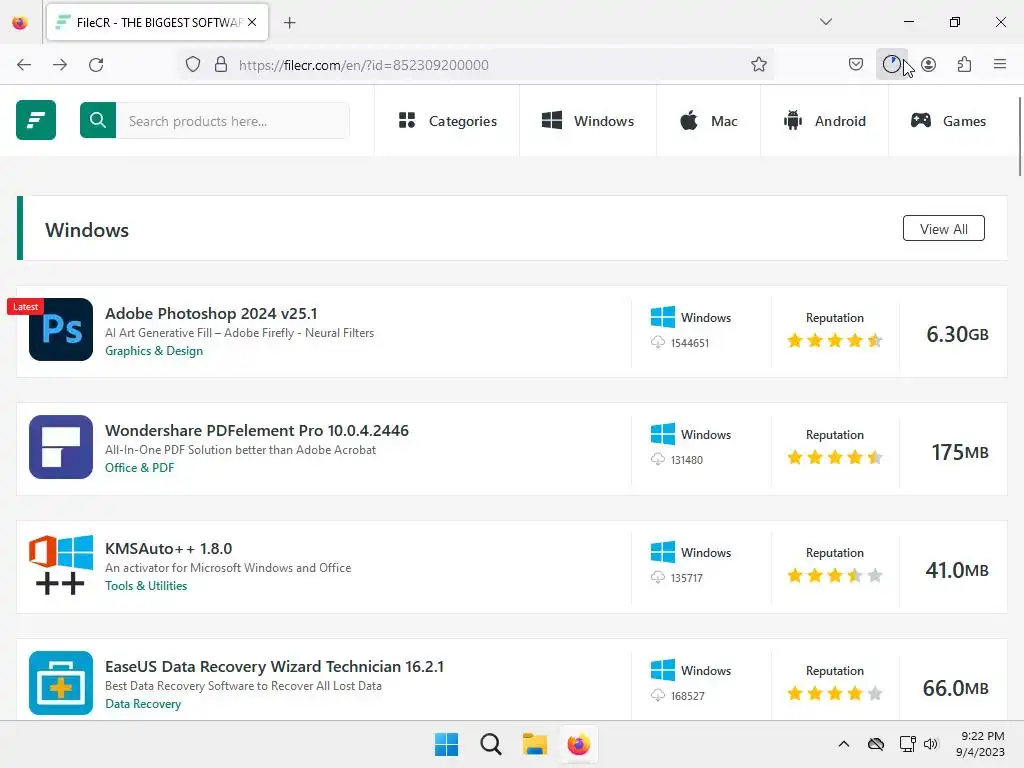Click KMSAuto++ reputation star rating
The width and height of the screenshot is (1024, 768).
point(835,575)
